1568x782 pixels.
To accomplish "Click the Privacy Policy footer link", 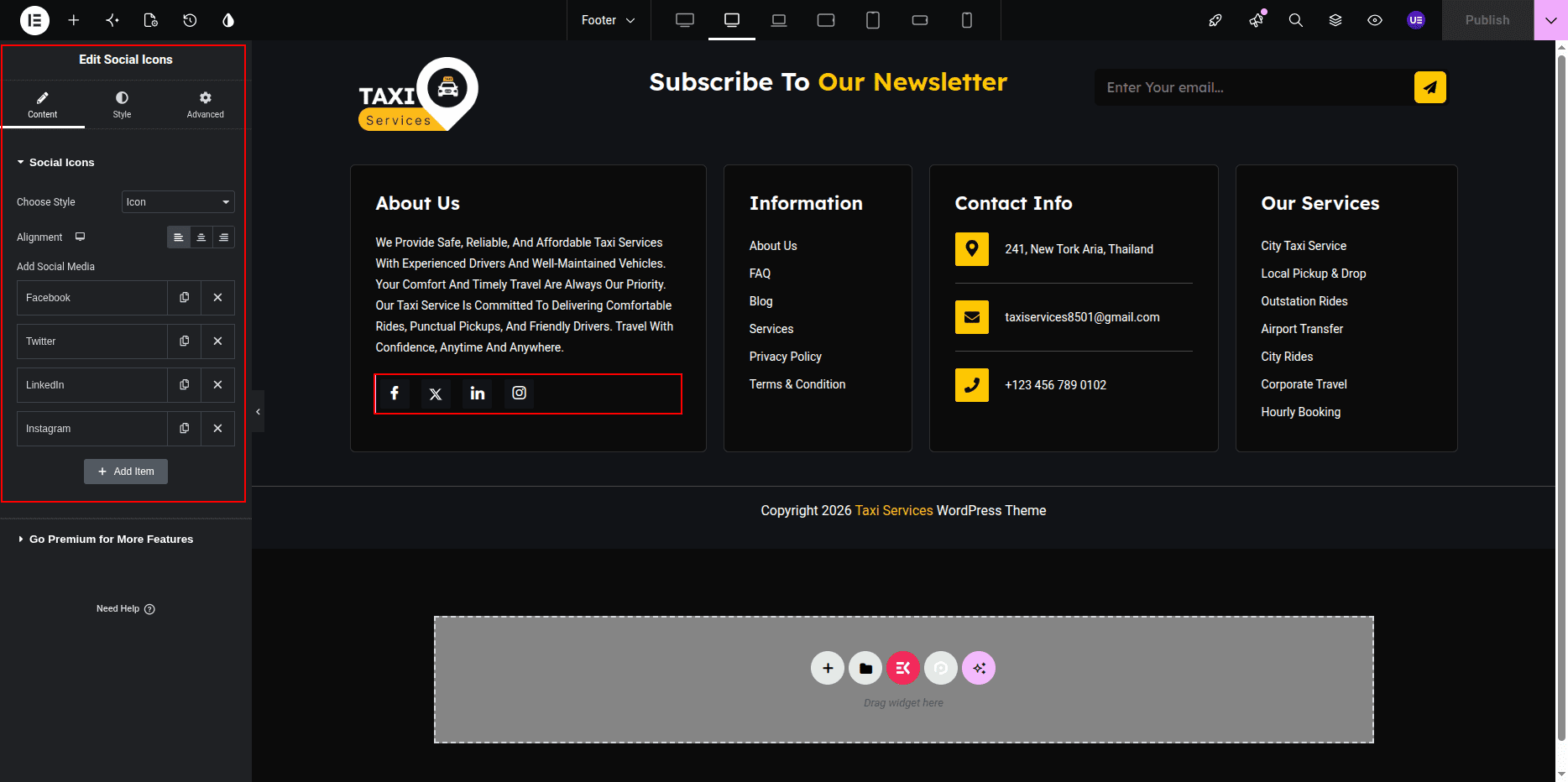I will tap(786, 357).
